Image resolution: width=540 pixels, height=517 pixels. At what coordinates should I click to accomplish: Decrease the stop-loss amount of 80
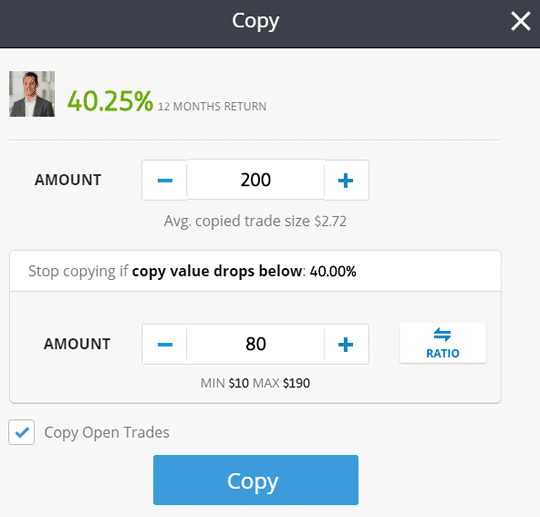(x=165, y=344)
